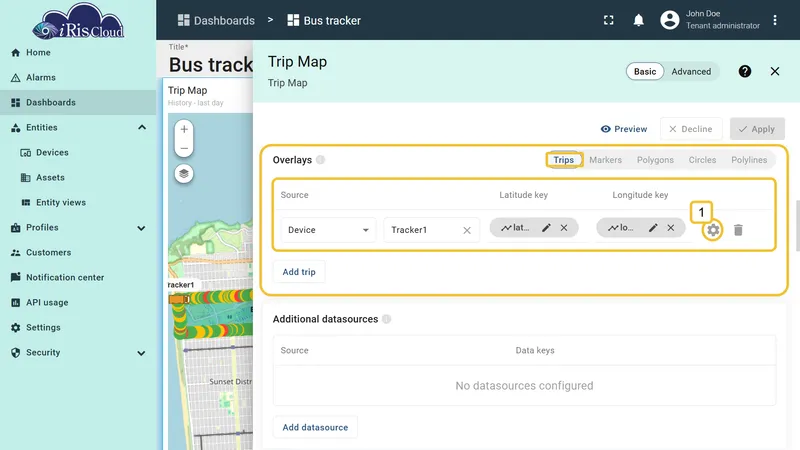Collapse the Entities section

[142, 128]
